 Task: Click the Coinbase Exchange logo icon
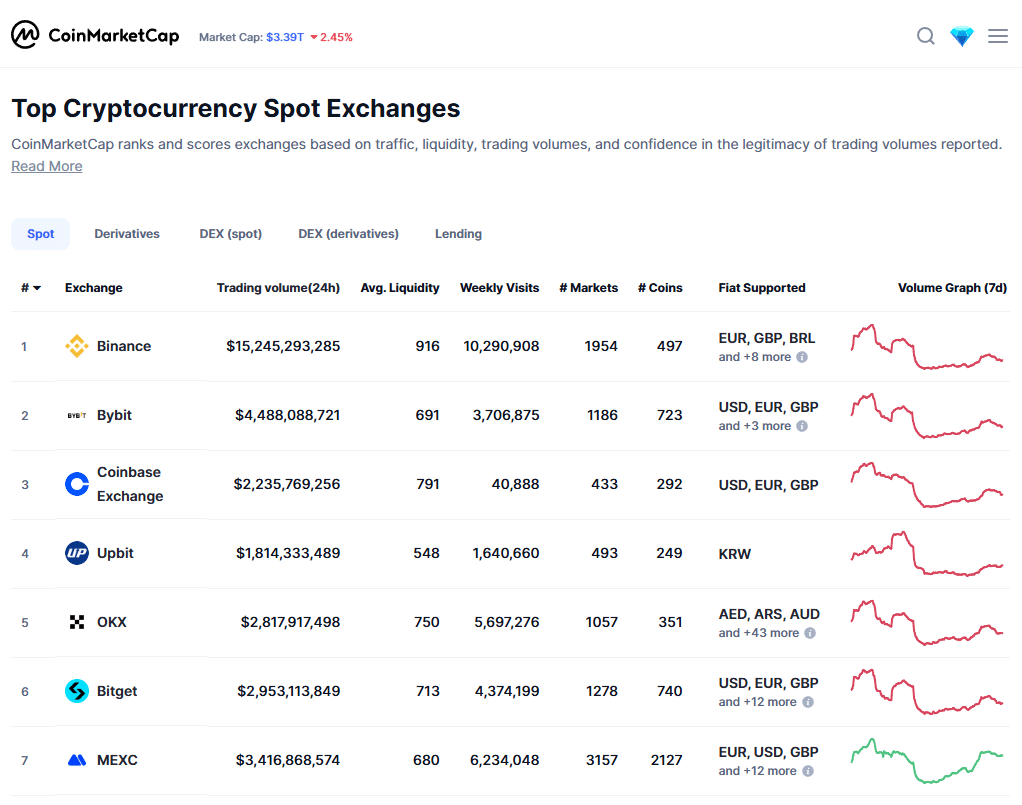tap(77, 484)
